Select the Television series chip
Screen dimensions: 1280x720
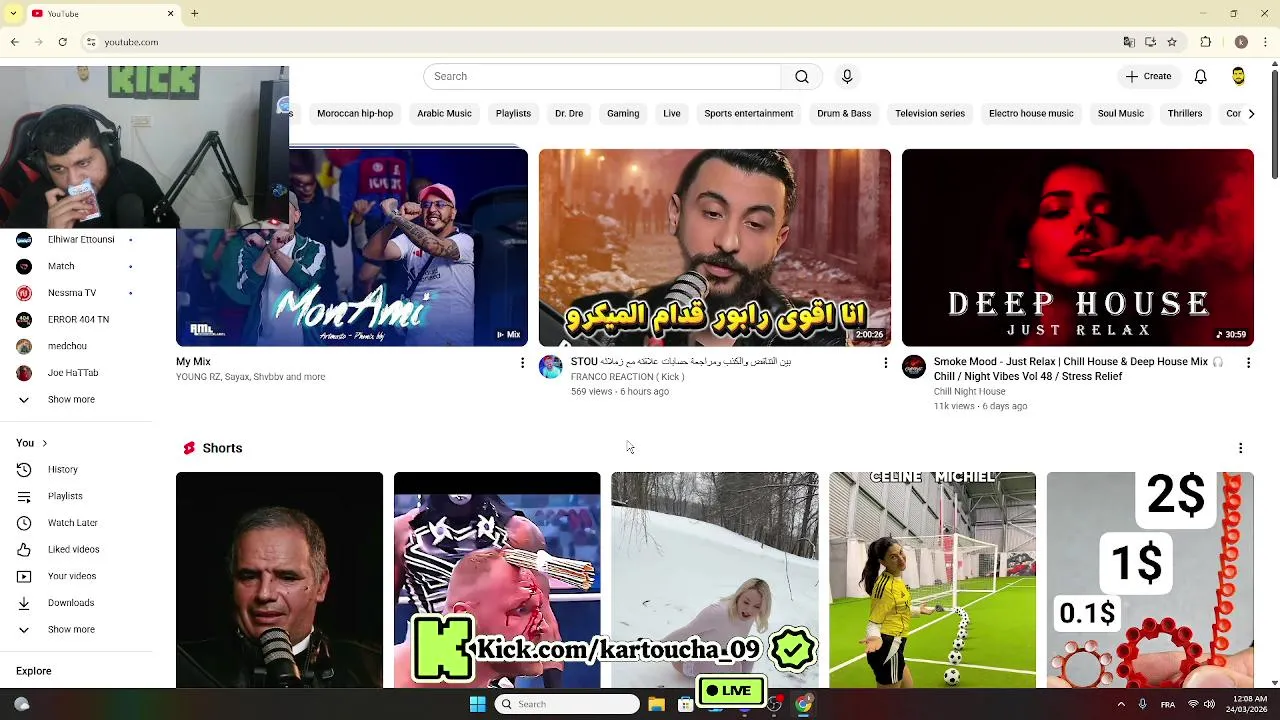[x=930, y=114]
